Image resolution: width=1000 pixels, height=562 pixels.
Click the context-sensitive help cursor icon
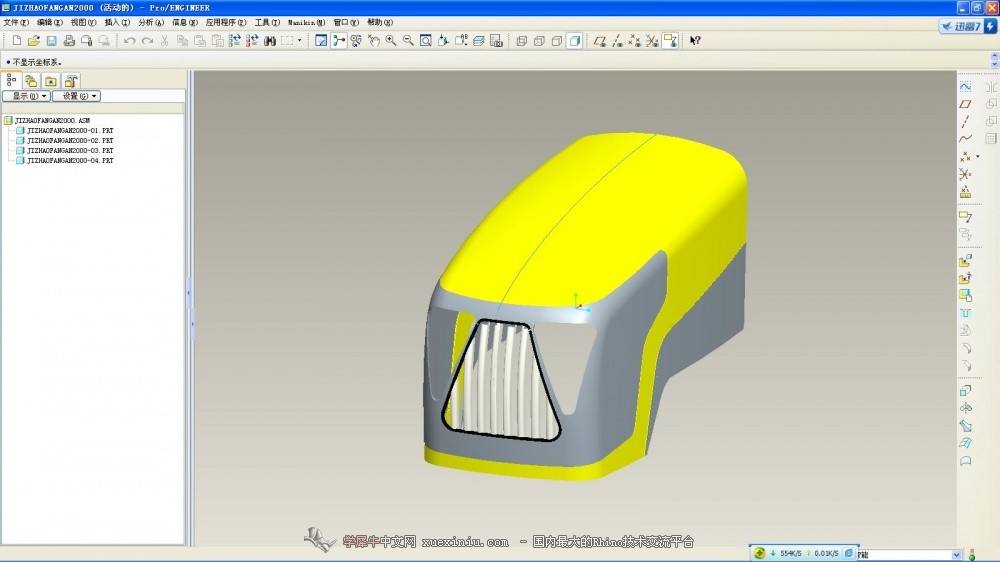(695, 41)
